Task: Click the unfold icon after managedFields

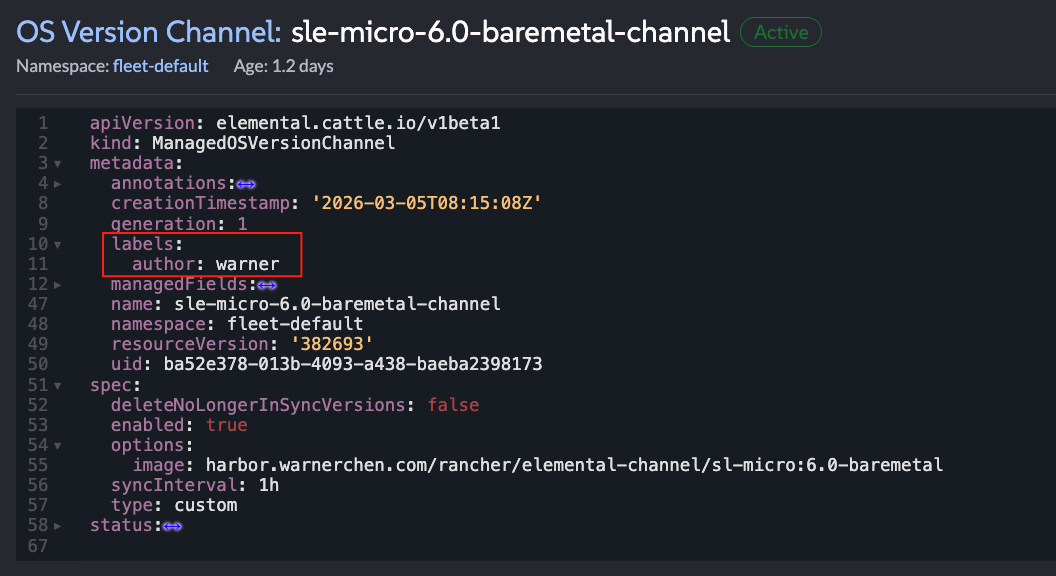Action: click(267, 285)
